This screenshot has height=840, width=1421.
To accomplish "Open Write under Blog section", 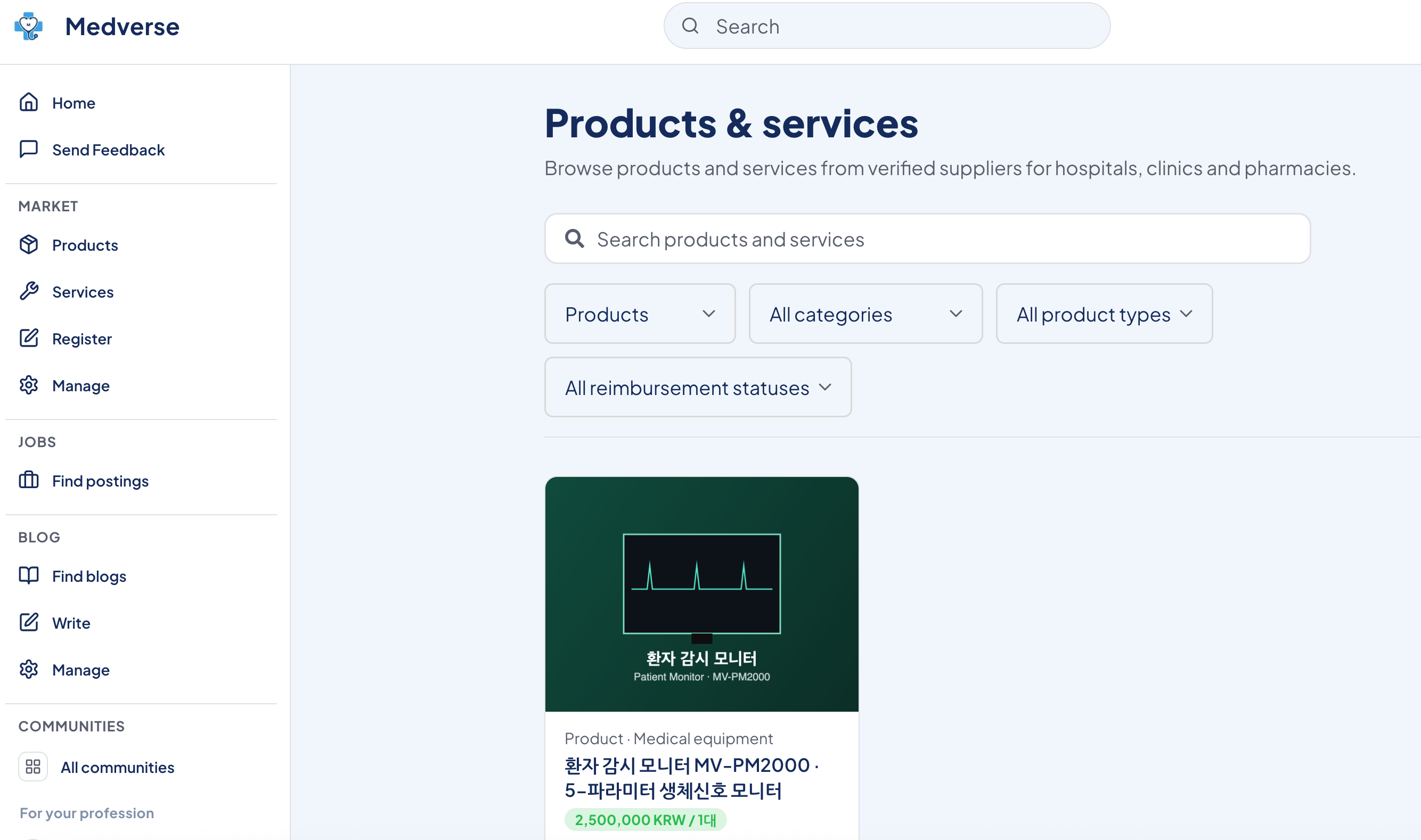I will click(71, 623).
